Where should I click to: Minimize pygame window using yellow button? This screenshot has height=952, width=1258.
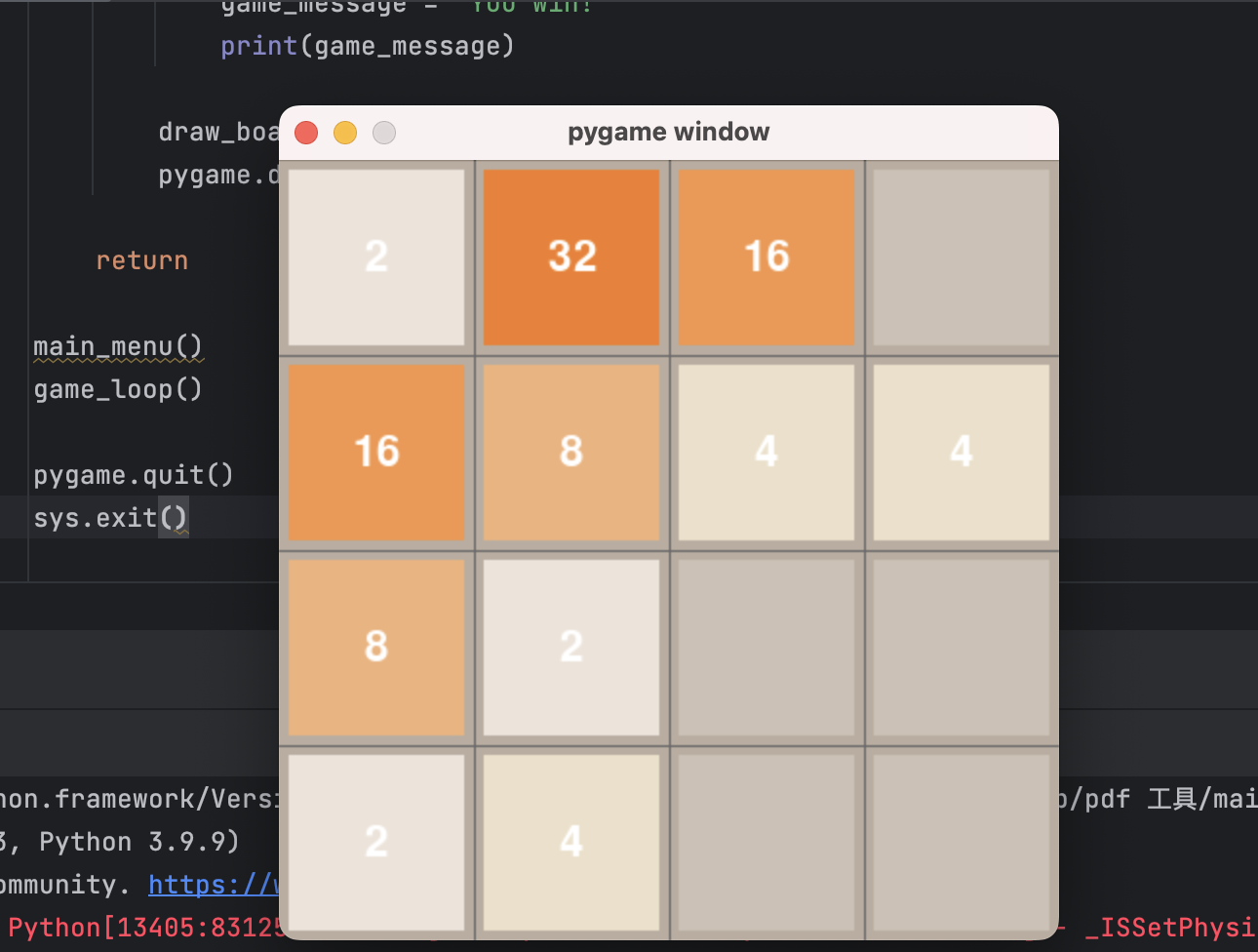345,133
